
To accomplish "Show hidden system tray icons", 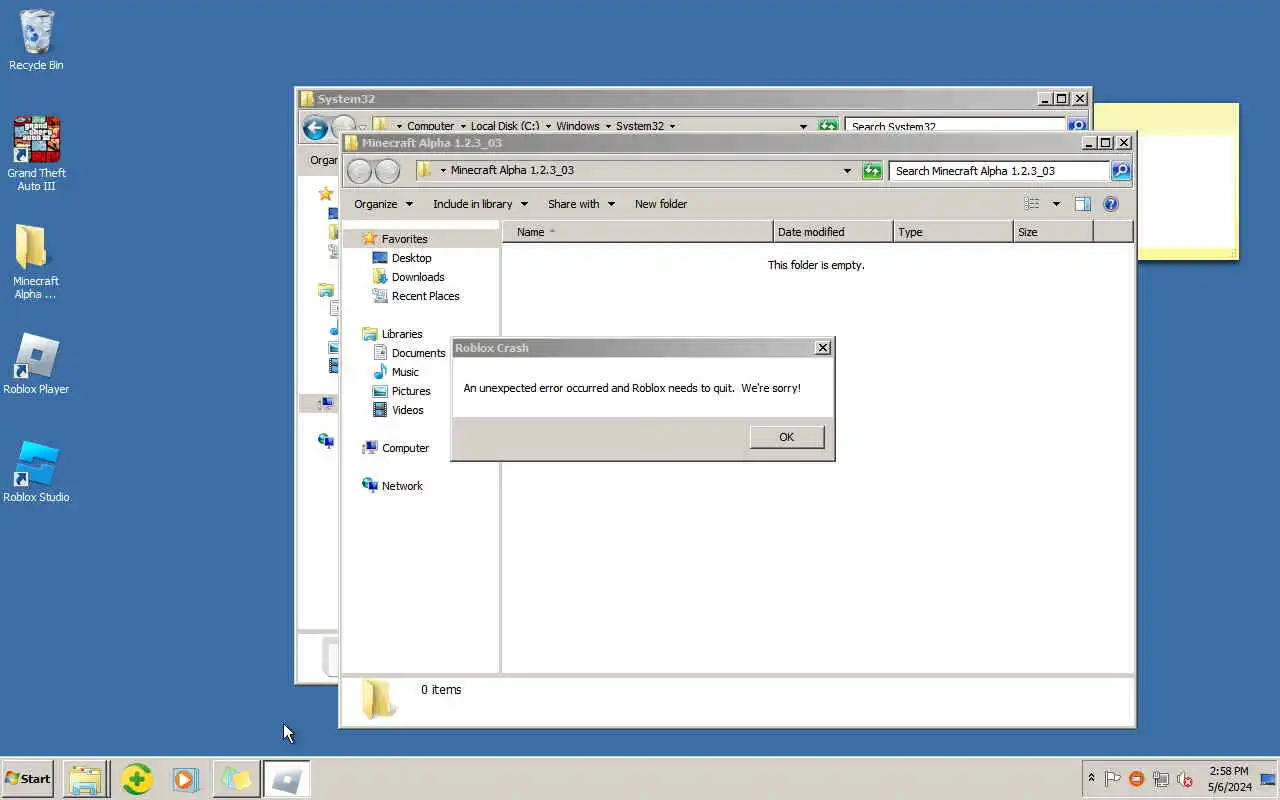I will click(1091, 778).
